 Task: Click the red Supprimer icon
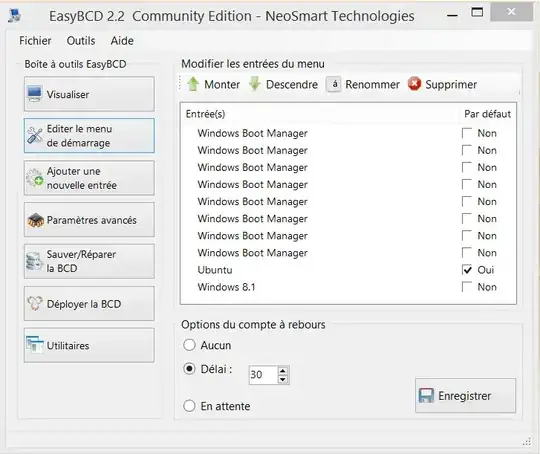pos(414,84)
